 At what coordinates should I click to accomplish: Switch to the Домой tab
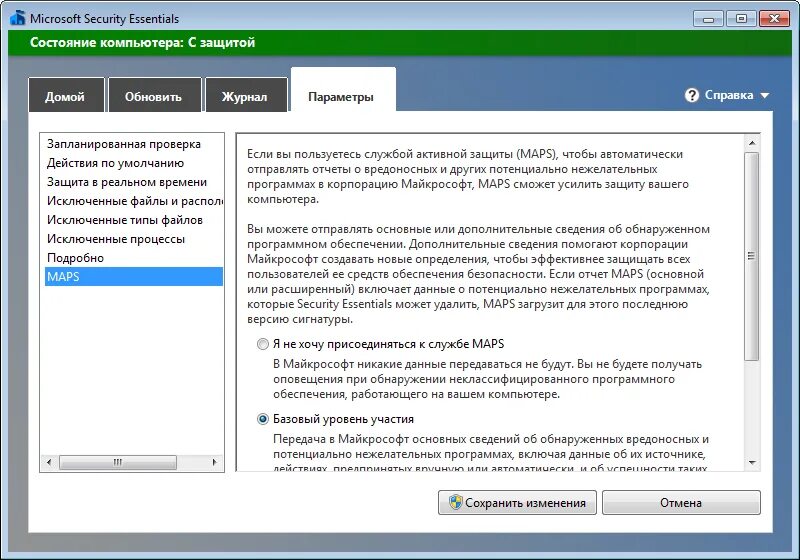pyautogui.click(x=66, y=95)
